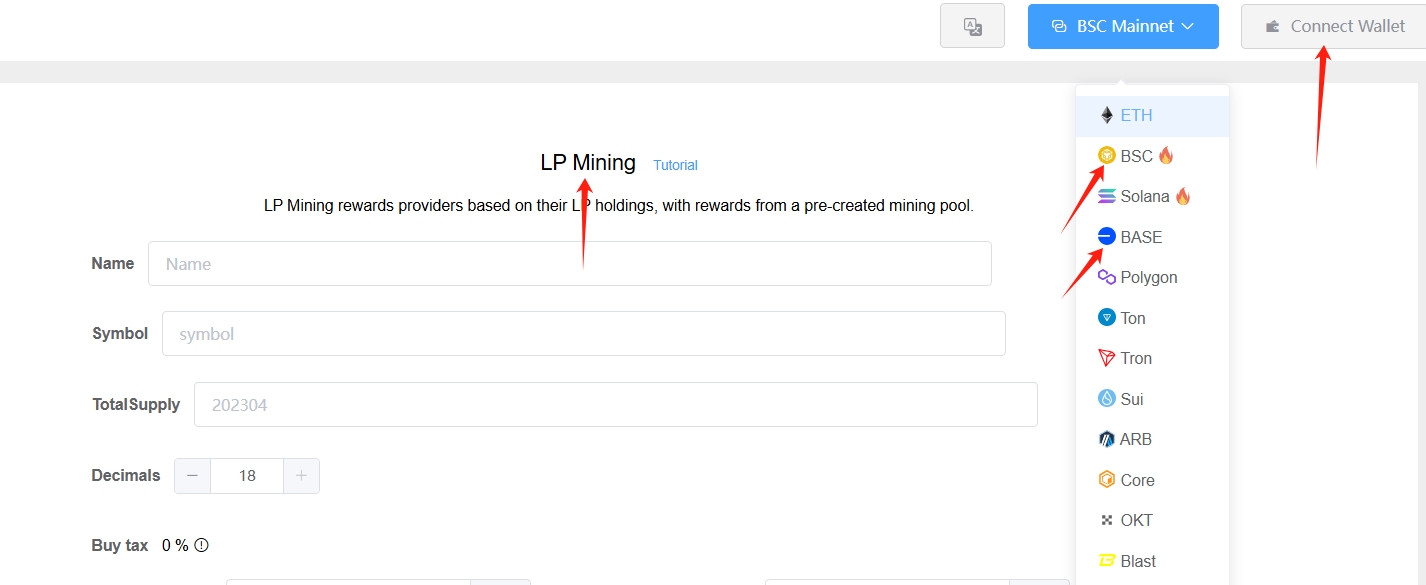
Task: Select the Polygon network icon
Action: (x=1106, y=277)
